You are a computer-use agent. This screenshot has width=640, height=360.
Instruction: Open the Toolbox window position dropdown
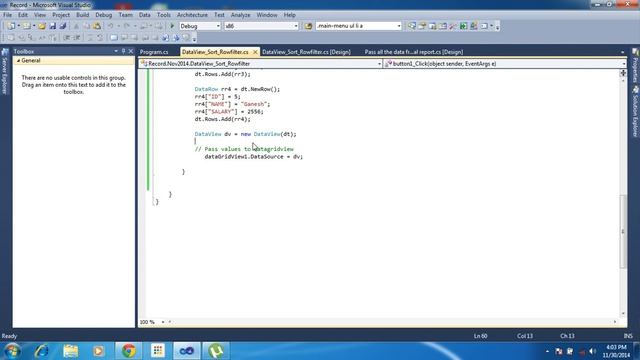[x=116, y=51]
